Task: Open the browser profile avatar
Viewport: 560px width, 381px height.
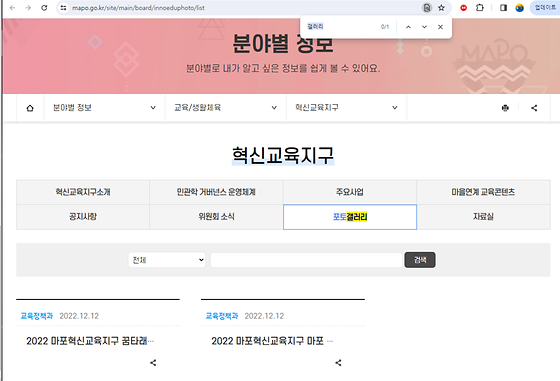Action: pos(519,7)
